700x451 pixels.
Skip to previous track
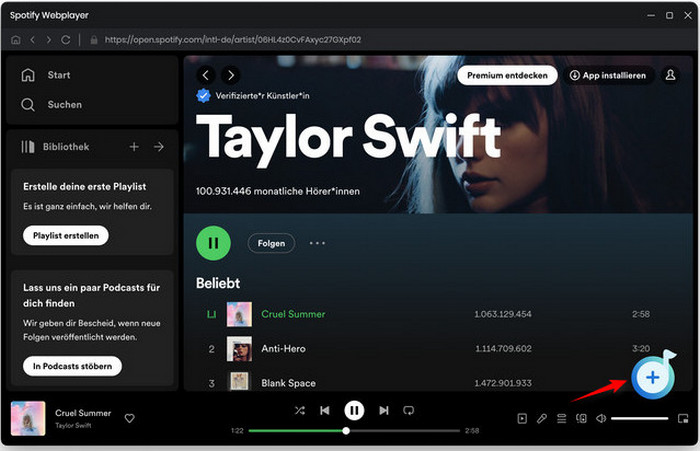pos(325,410)
